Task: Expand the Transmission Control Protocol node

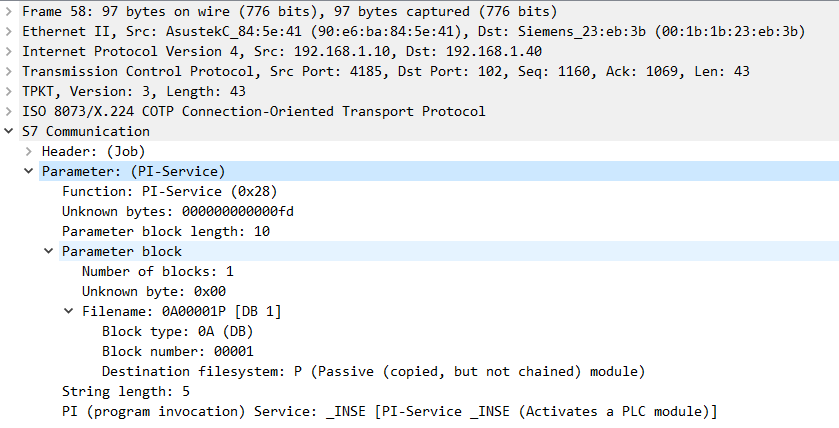Action: (9, 71)
